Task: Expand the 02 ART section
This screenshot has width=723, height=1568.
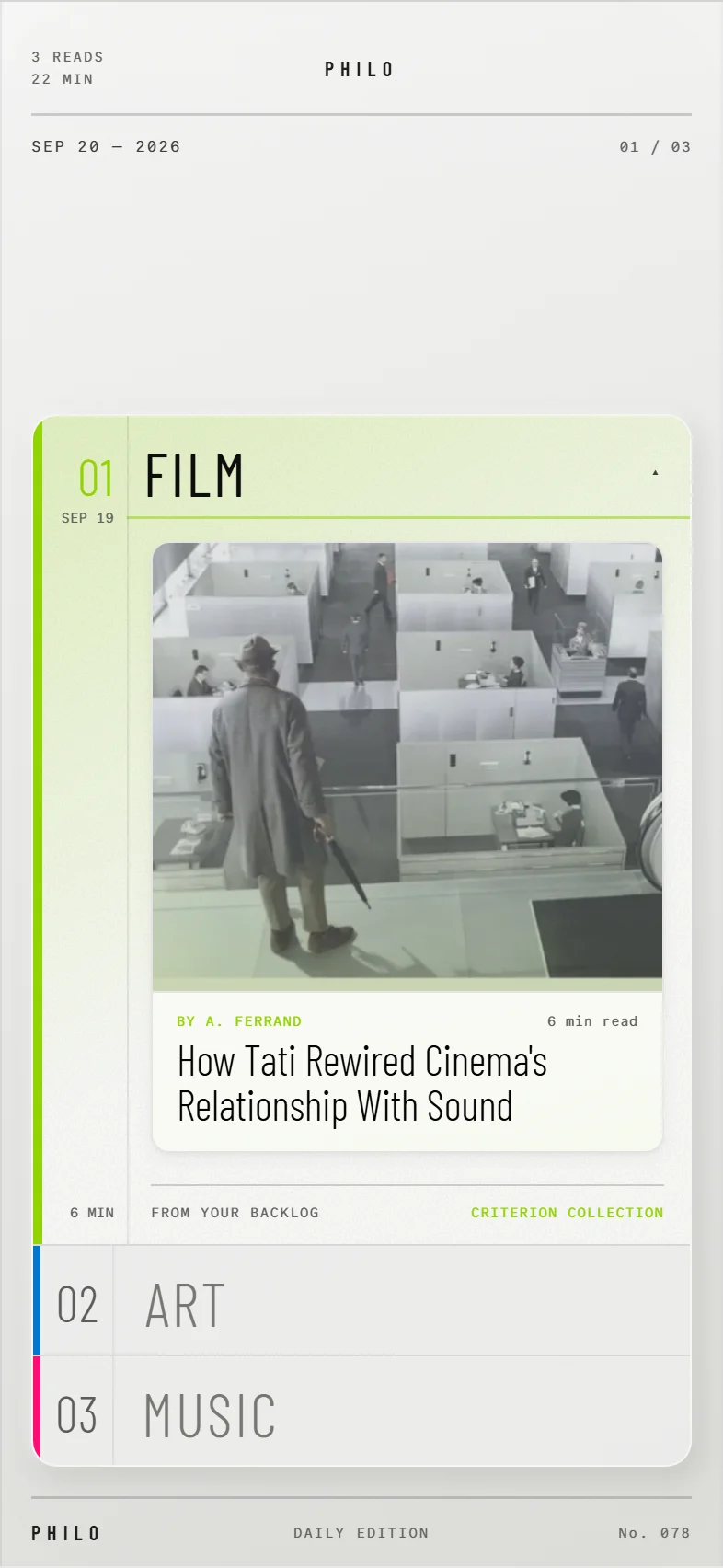Action: (361, 1300)
